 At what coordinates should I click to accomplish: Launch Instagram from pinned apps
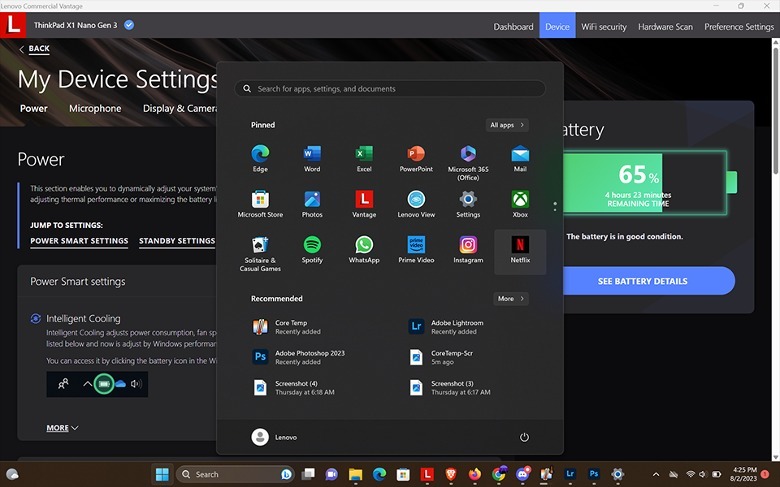tap(468, 249)
